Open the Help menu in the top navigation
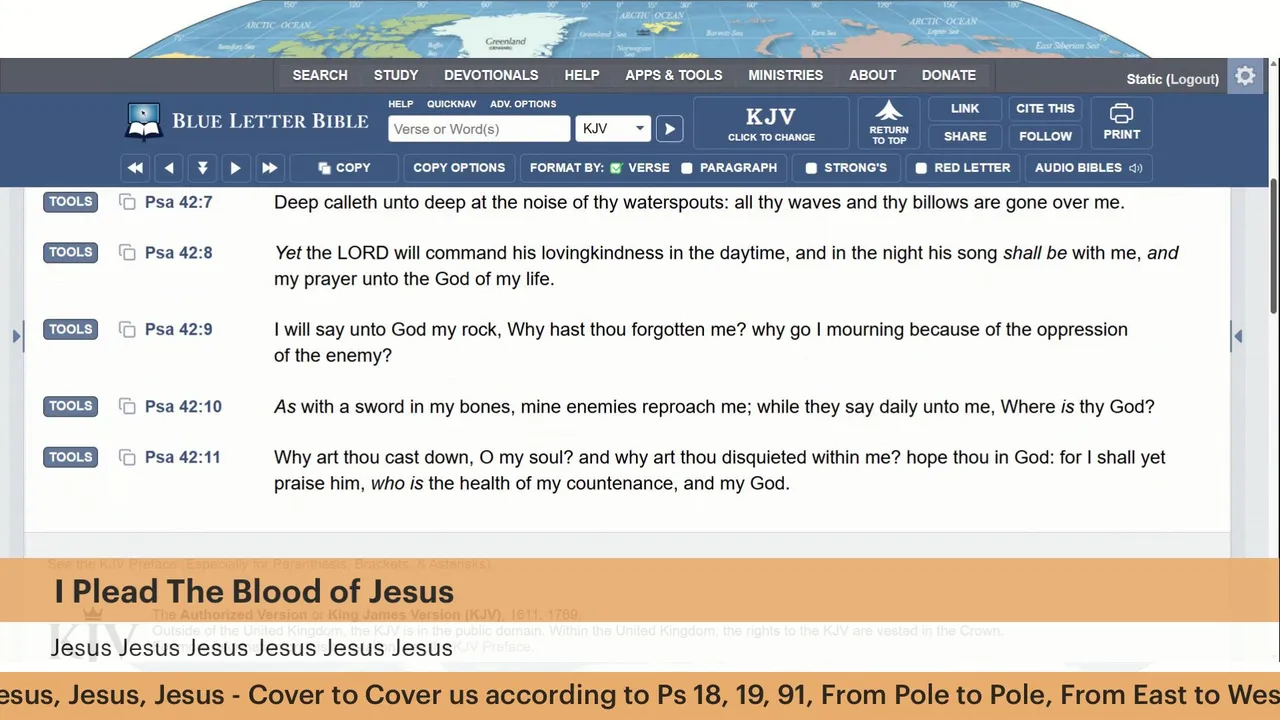 [x=582, y=75]
